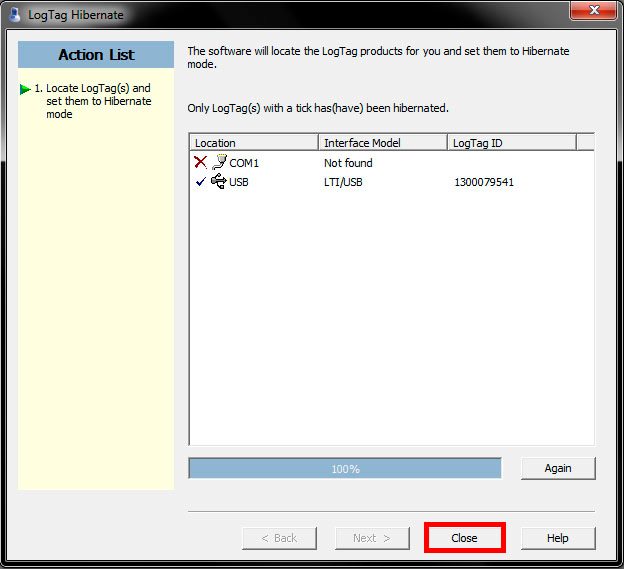Click the blue tick on the USB row

[200, 182]
